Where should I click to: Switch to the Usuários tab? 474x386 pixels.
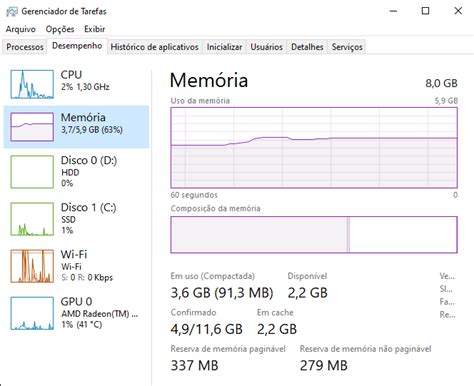click(267, 47)
